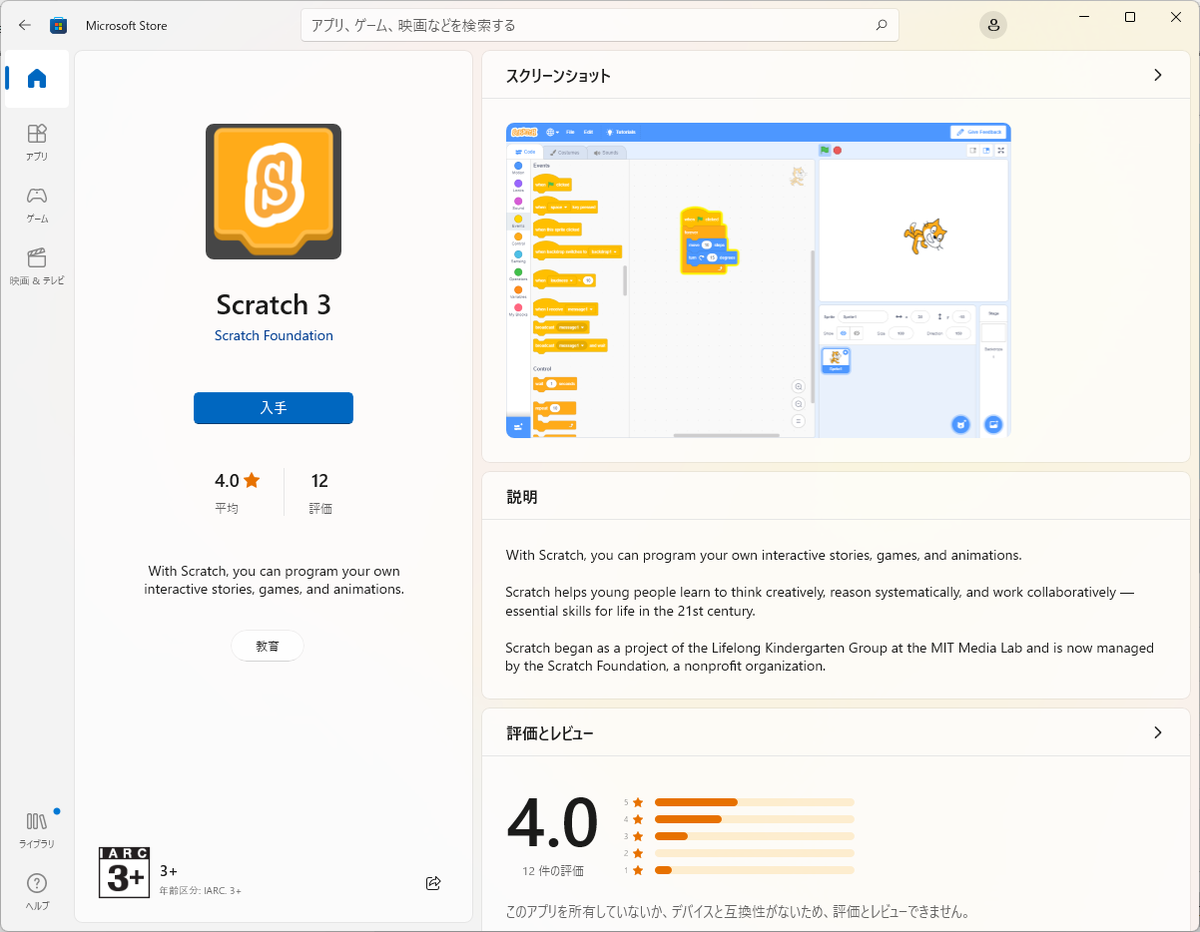Go back with the back arrow
Screen dimensions: 1200x932
click(24, 25)
